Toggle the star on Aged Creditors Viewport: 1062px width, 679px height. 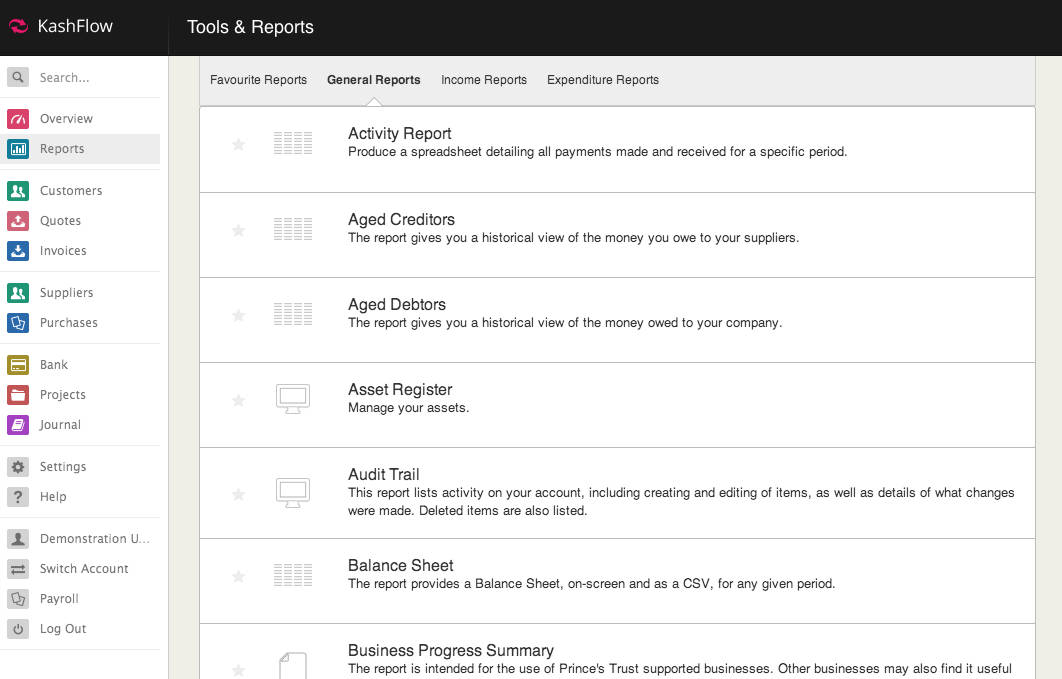[238, 229]
